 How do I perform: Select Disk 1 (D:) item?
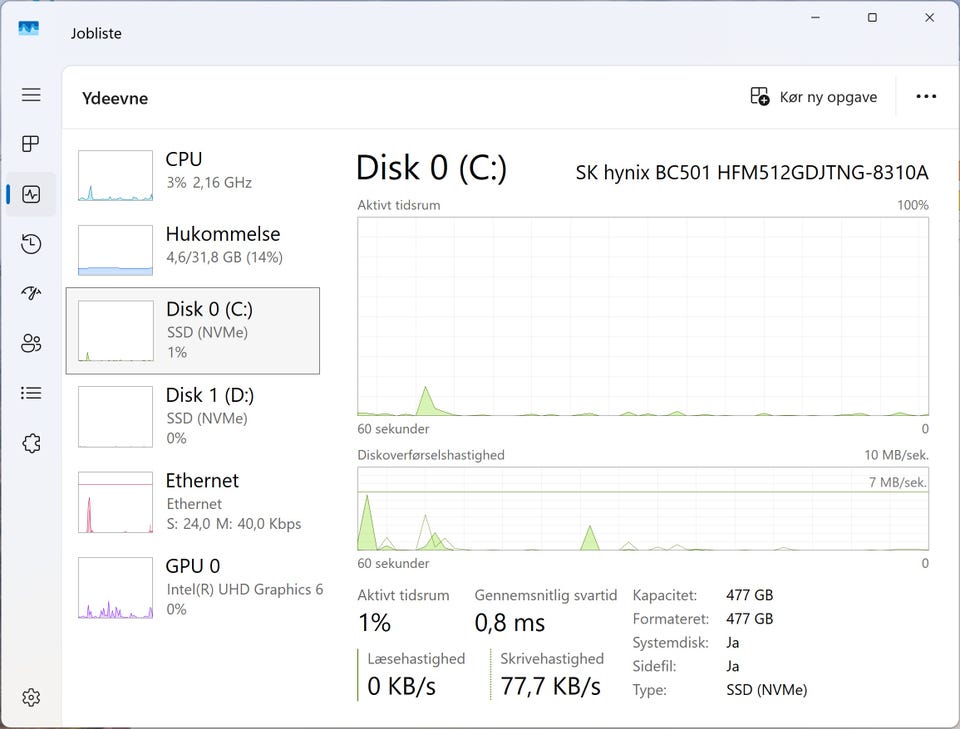193,416
